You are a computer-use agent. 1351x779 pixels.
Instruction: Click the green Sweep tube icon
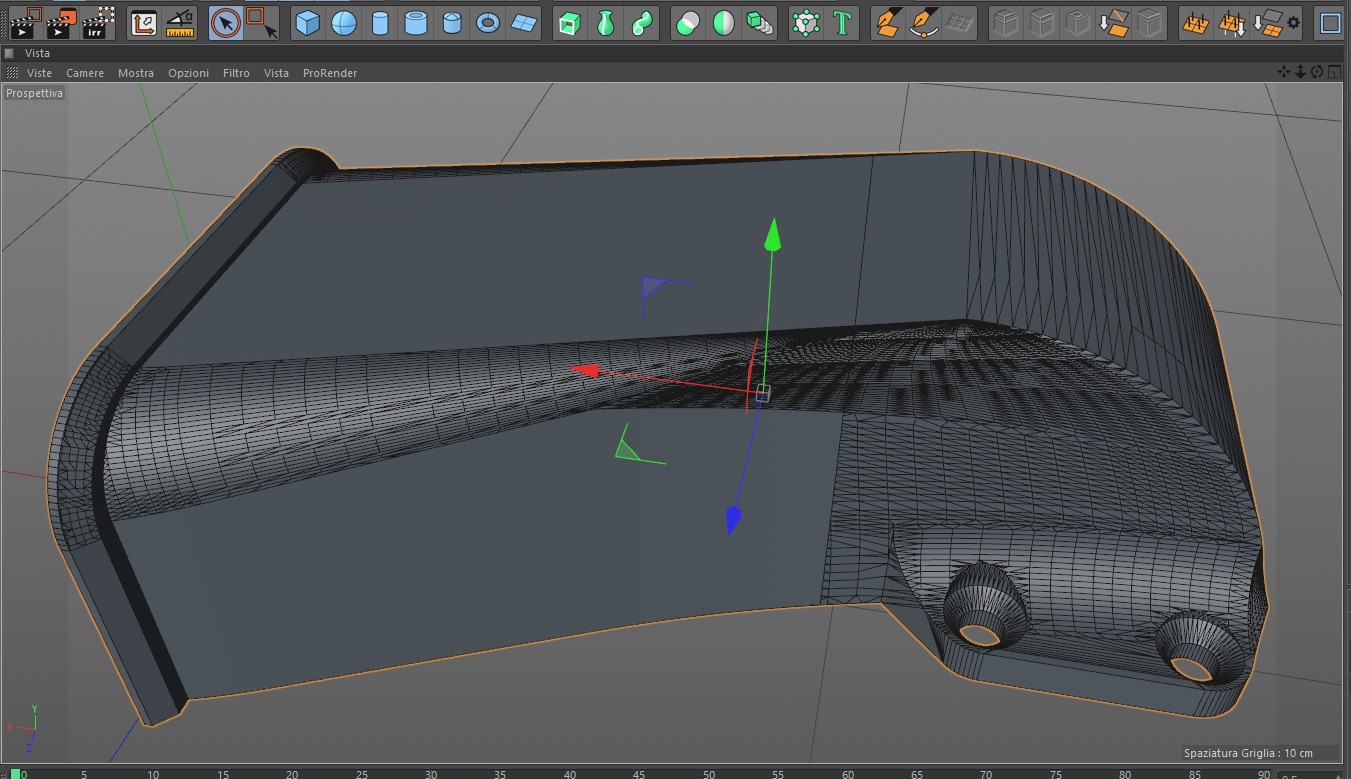[x=641, y=23]
